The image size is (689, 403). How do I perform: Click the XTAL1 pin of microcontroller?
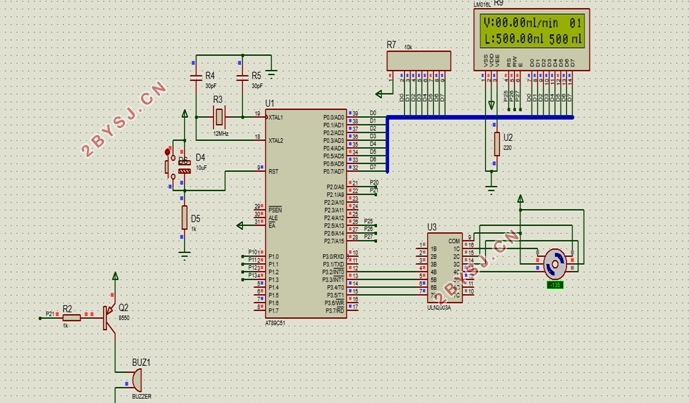[268, 117]
